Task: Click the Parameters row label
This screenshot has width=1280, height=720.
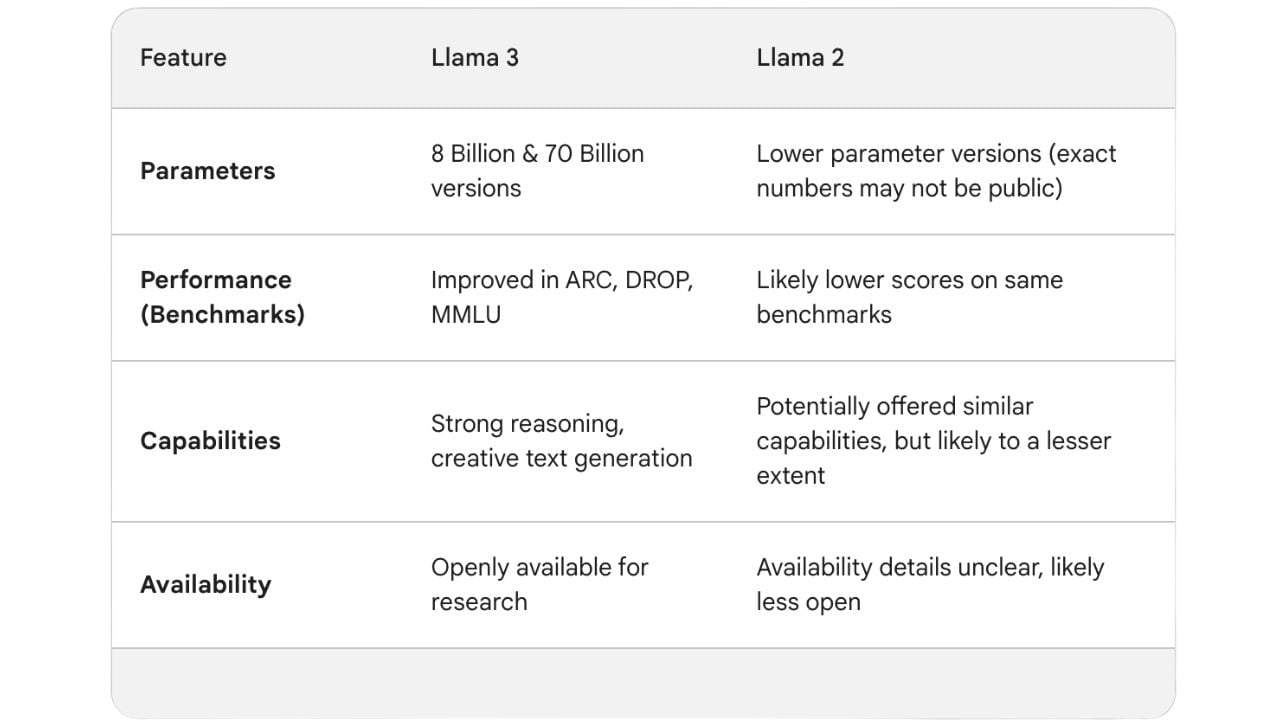Action: coord(207,171)
